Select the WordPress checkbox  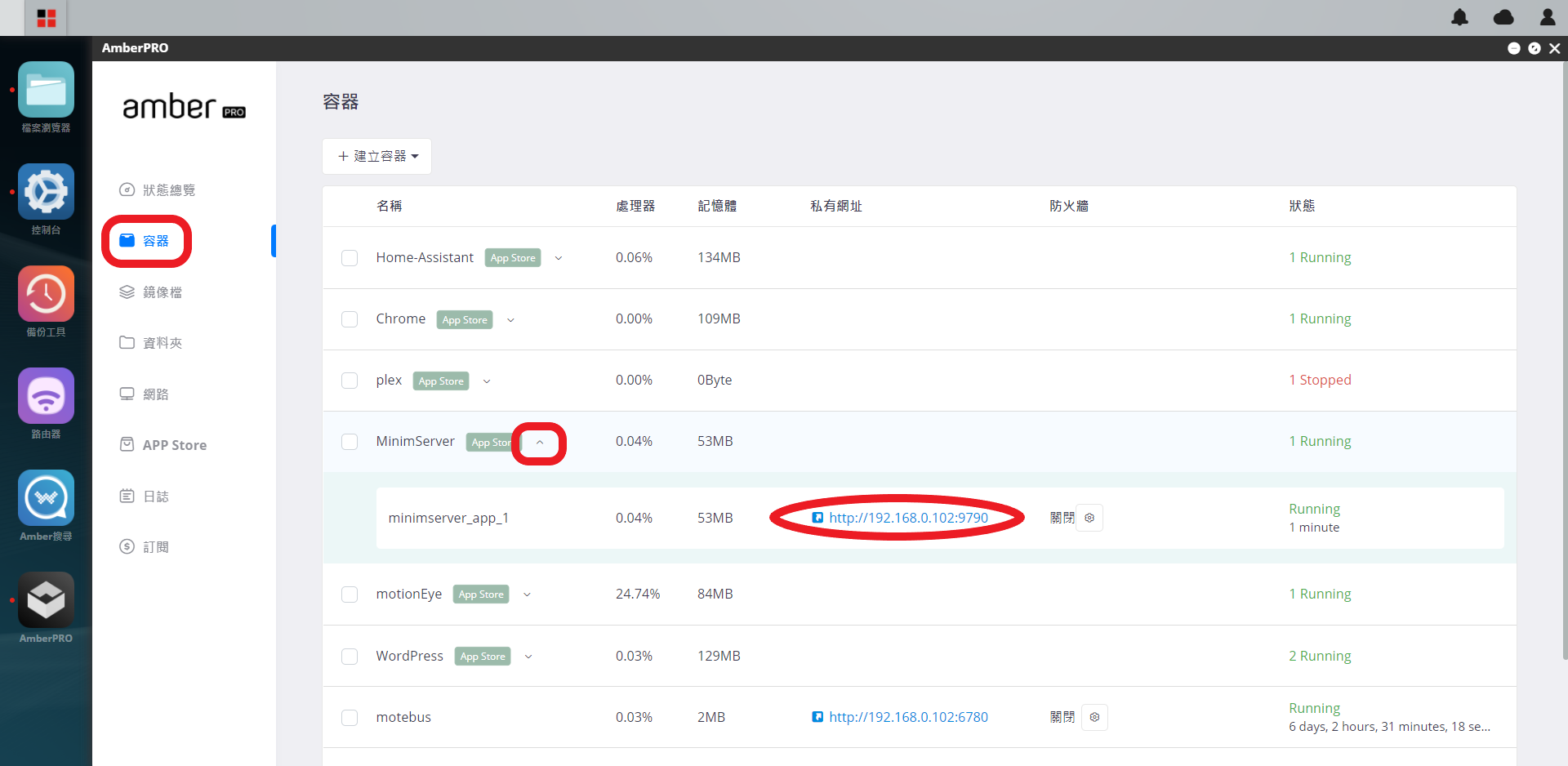click(x=350, y=657)
